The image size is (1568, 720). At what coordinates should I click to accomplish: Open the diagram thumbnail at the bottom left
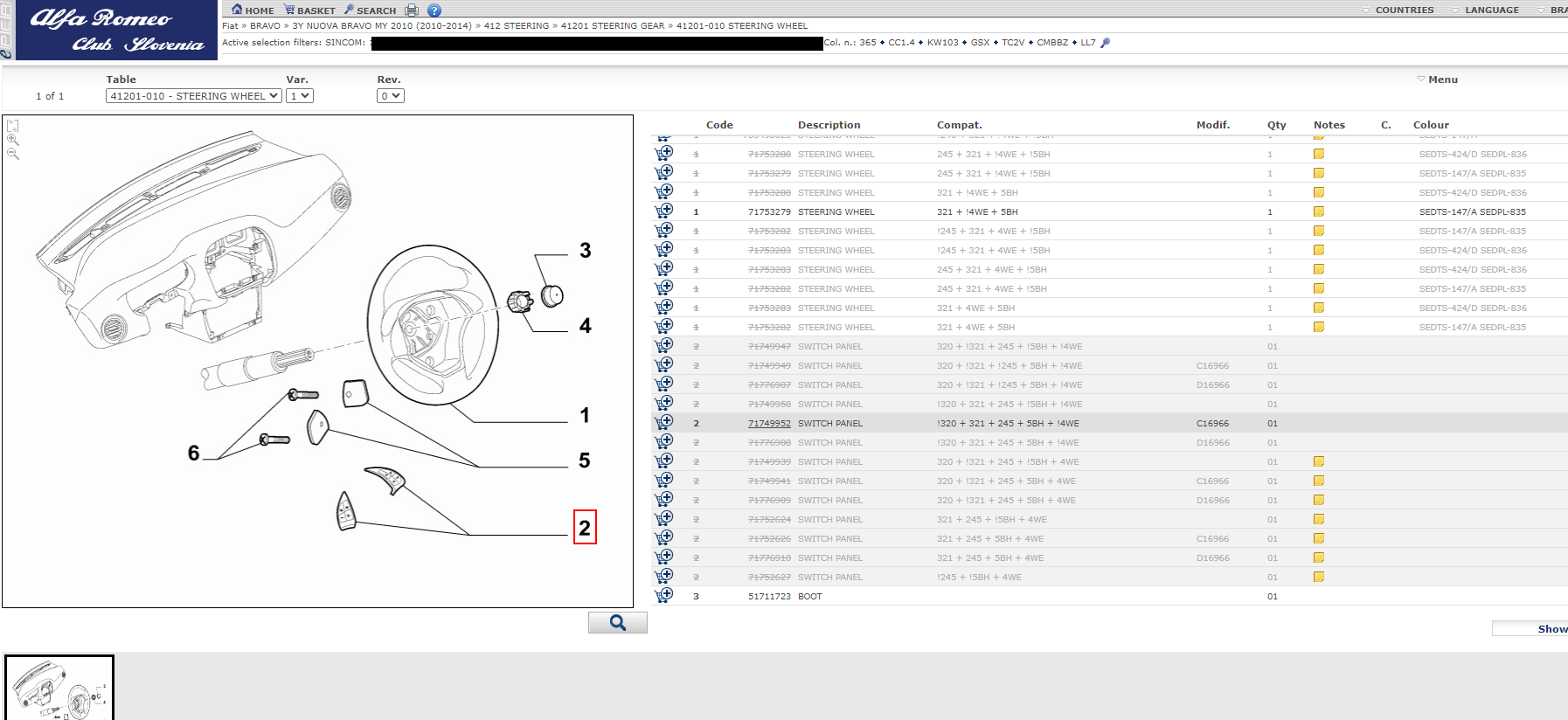(59, 688)
